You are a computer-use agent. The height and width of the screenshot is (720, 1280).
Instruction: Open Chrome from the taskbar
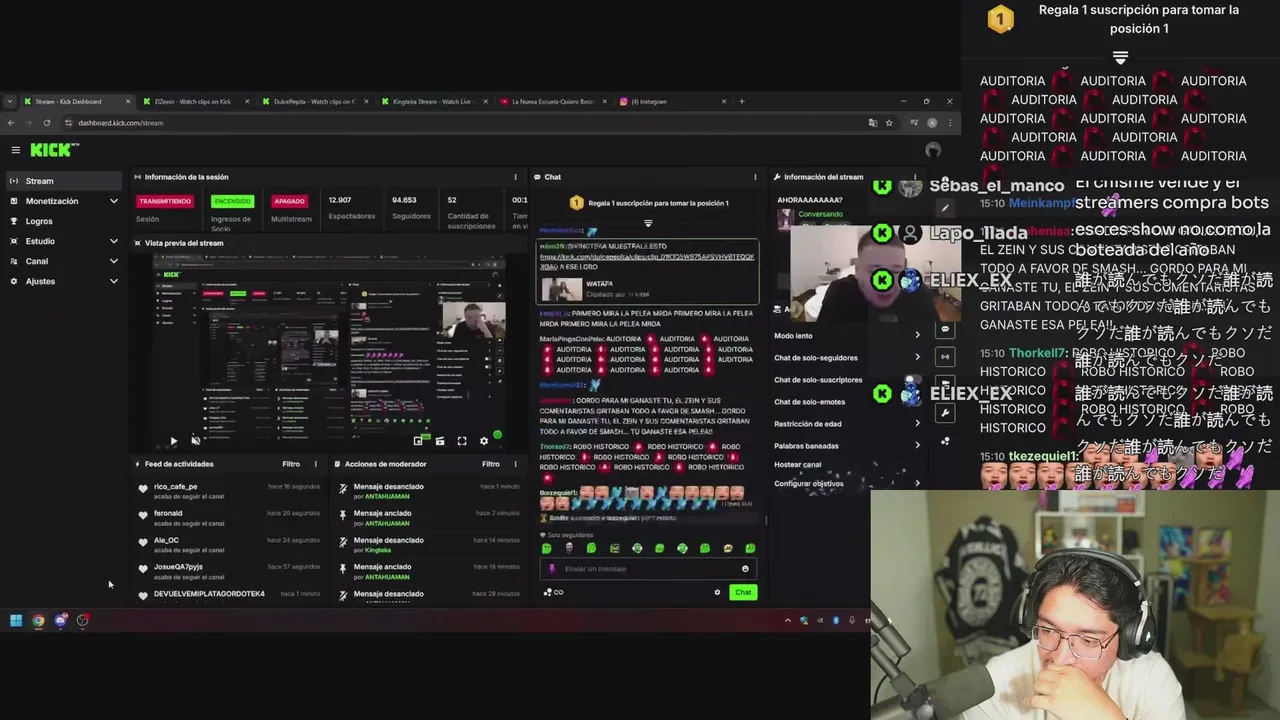point(38,621)
